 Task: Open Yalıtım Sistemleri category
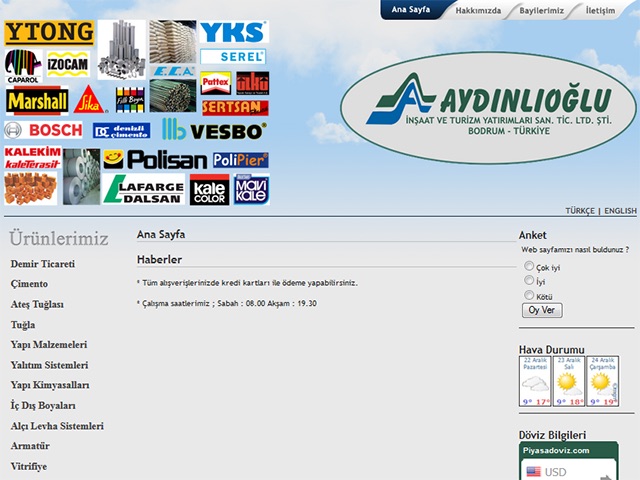pyautogui.click(x=49, y=365)
